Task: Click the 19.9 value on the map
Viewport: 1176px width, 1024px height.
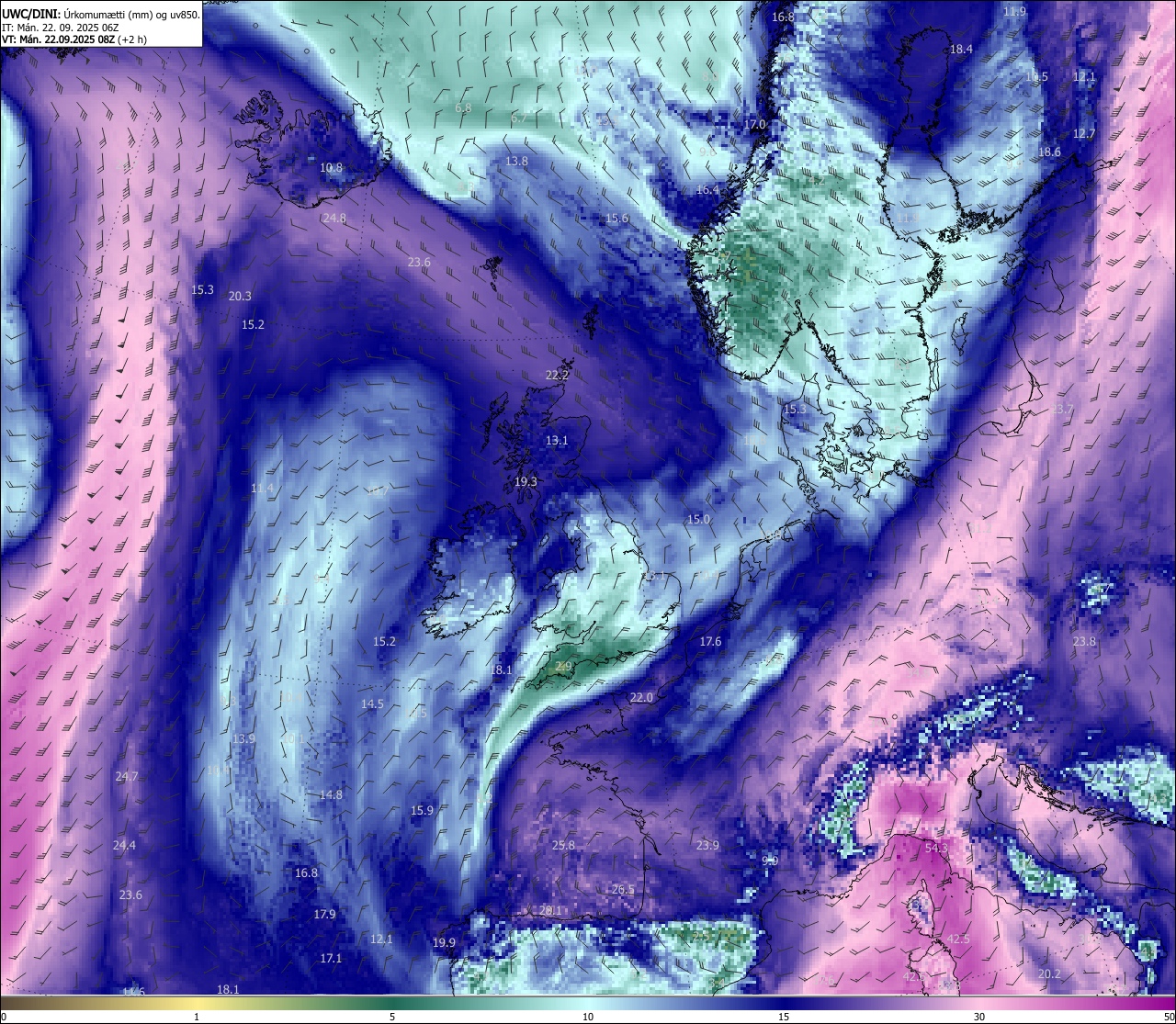Action: point(444,943)
